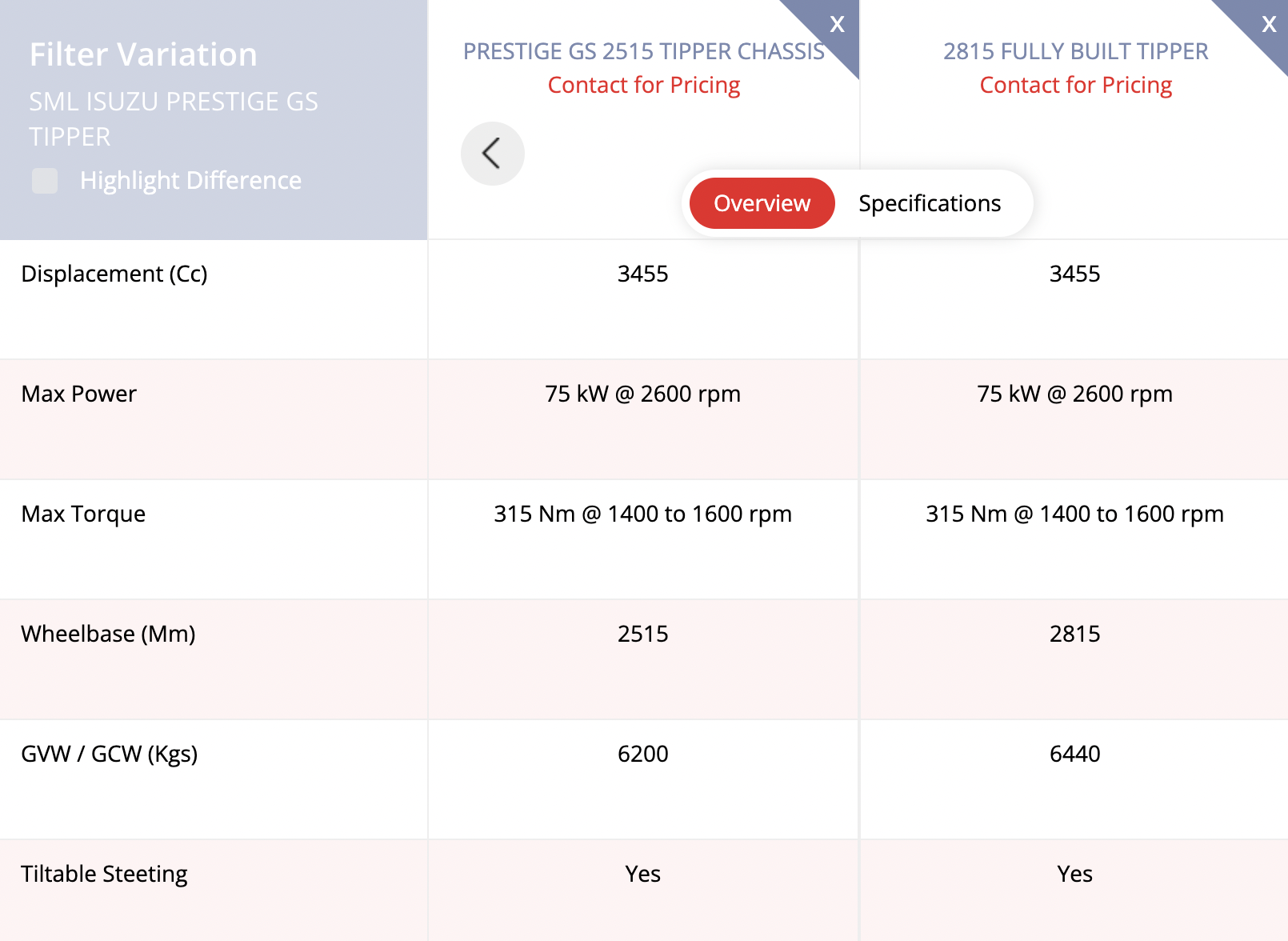Screen dimensions: 1288x941
Task: Remove 2815 Fully Built Tipper column
Action: tap(1269, 24)
